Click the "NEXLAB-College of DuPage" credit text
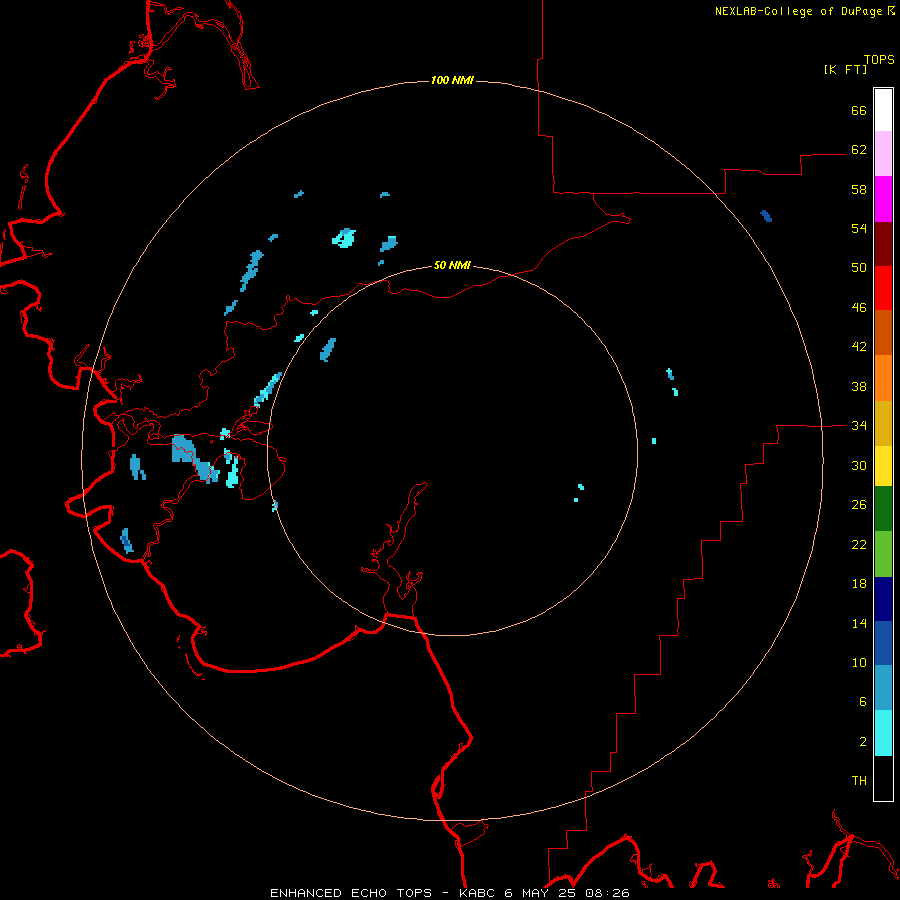 point(798,11)
